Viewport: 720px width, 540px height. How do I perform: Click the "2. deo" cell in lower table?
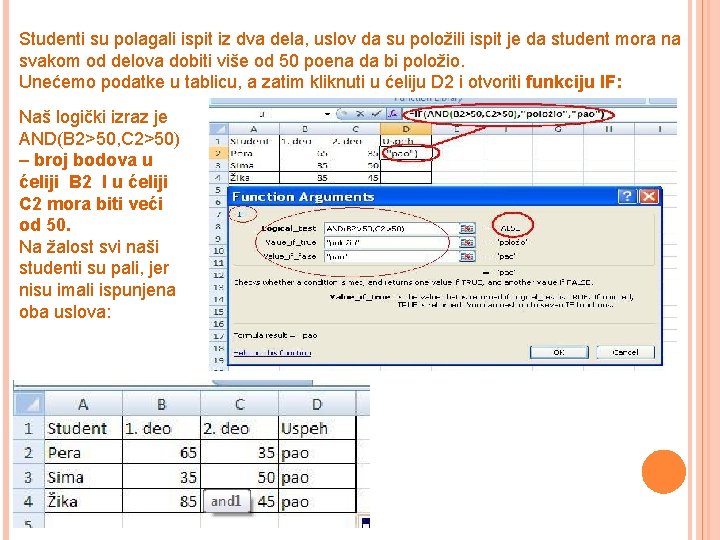[x=239, y=428]
